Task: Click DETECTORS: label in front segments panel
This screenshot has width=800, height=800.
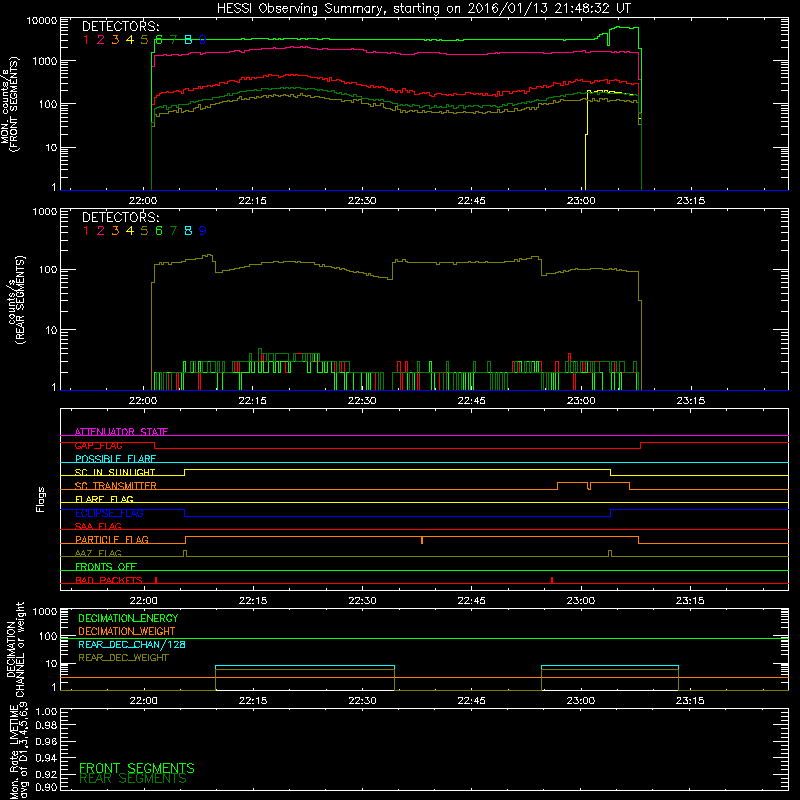Action: click(120, 27)
